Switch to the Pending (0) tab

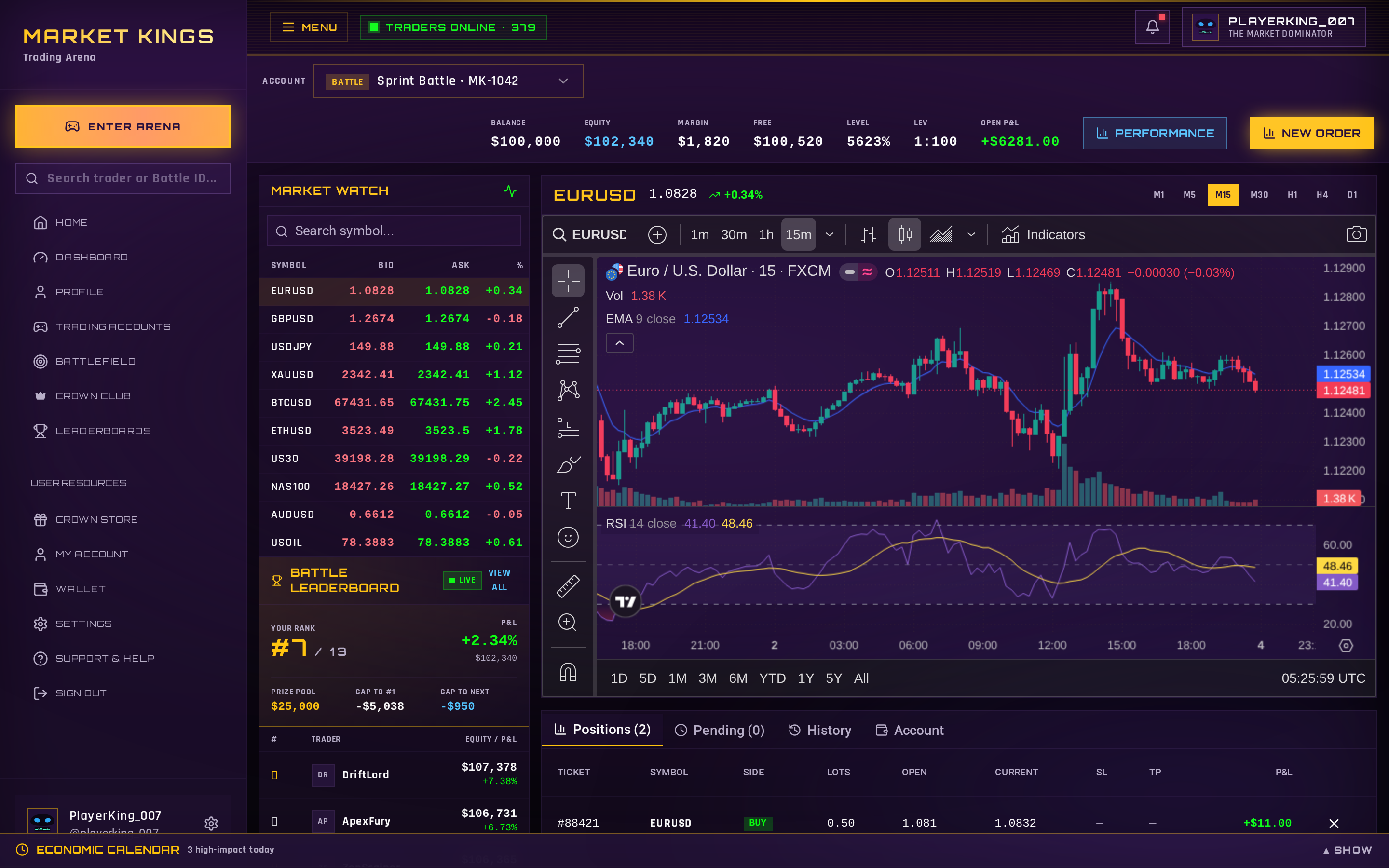click(x=719, y=730)
